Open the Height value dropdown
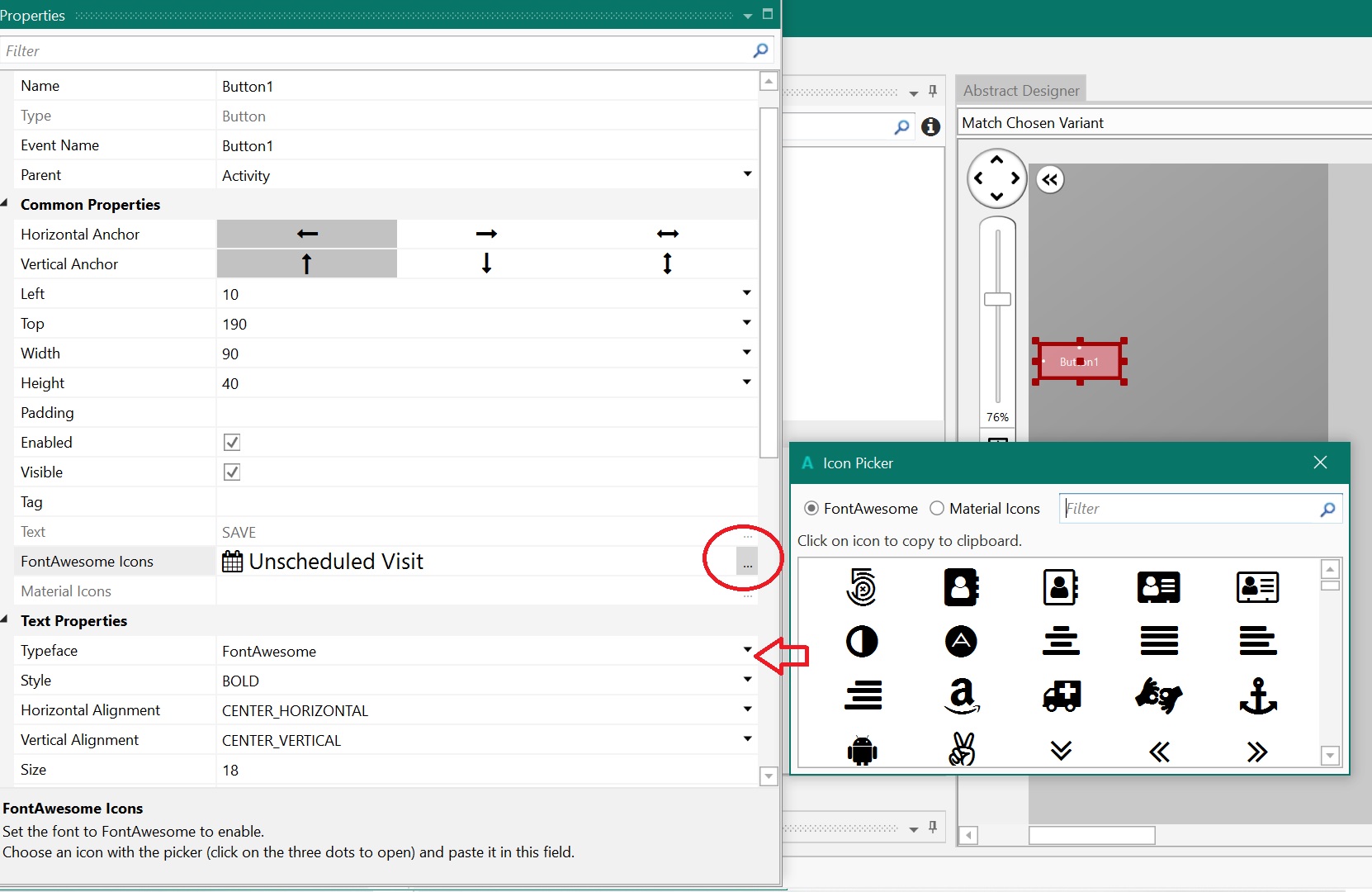 click(x=747, y=382)
